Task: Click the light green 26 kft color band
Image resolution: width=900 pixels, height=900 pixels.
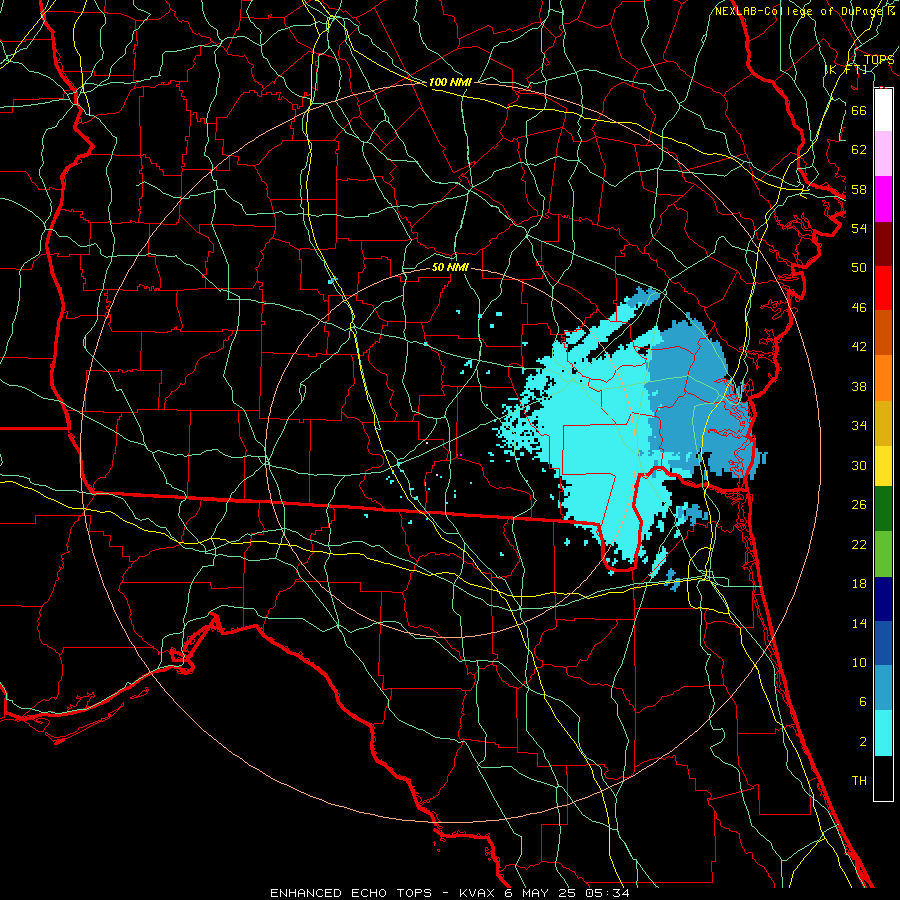Action: [x=883, y=554]
